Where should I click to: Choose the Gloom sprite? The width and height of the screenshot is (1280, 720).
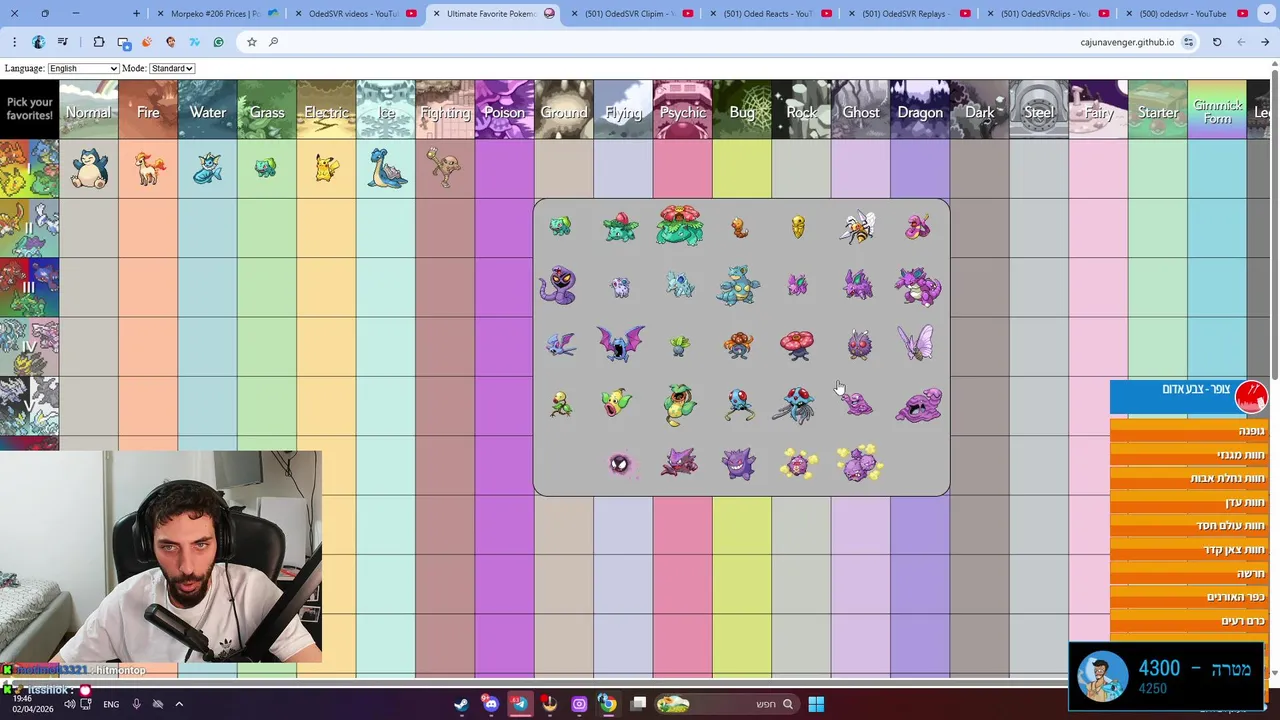(738, 346)
